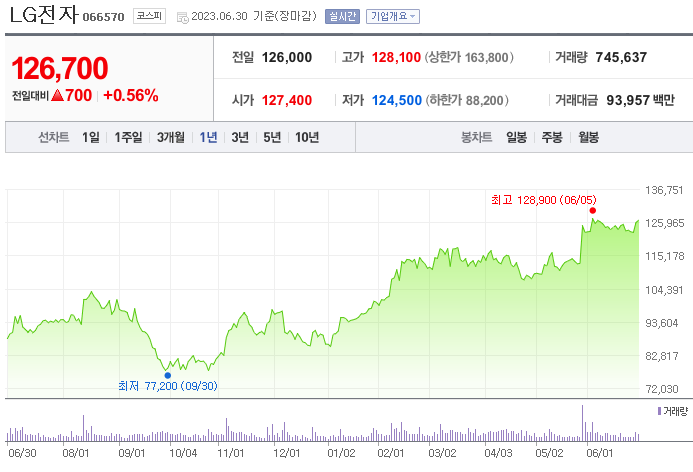693x472 pixels.
Task: Click the trading volume value 745,637
Action: 621,57
